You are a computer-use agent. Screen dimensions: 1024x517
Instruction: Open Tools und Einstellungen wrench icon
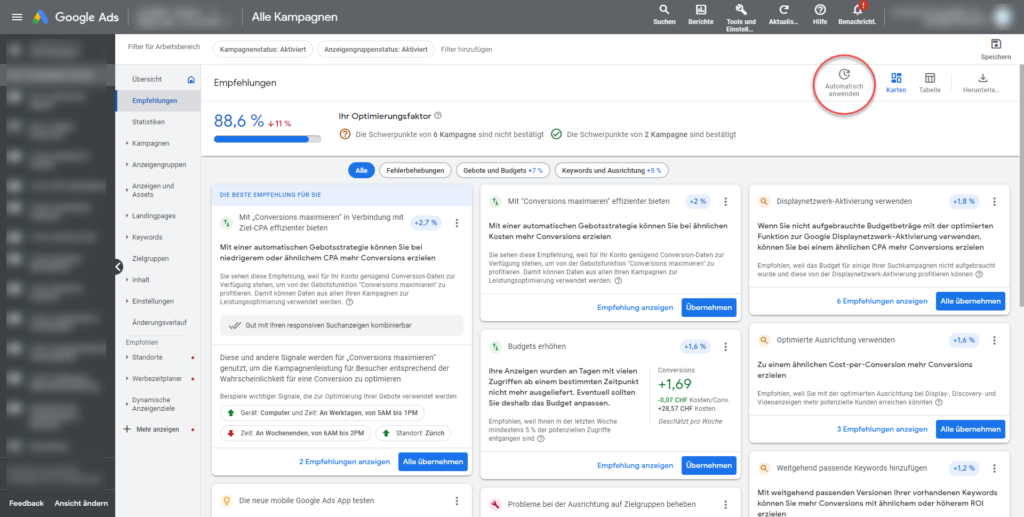pos(741,10)
